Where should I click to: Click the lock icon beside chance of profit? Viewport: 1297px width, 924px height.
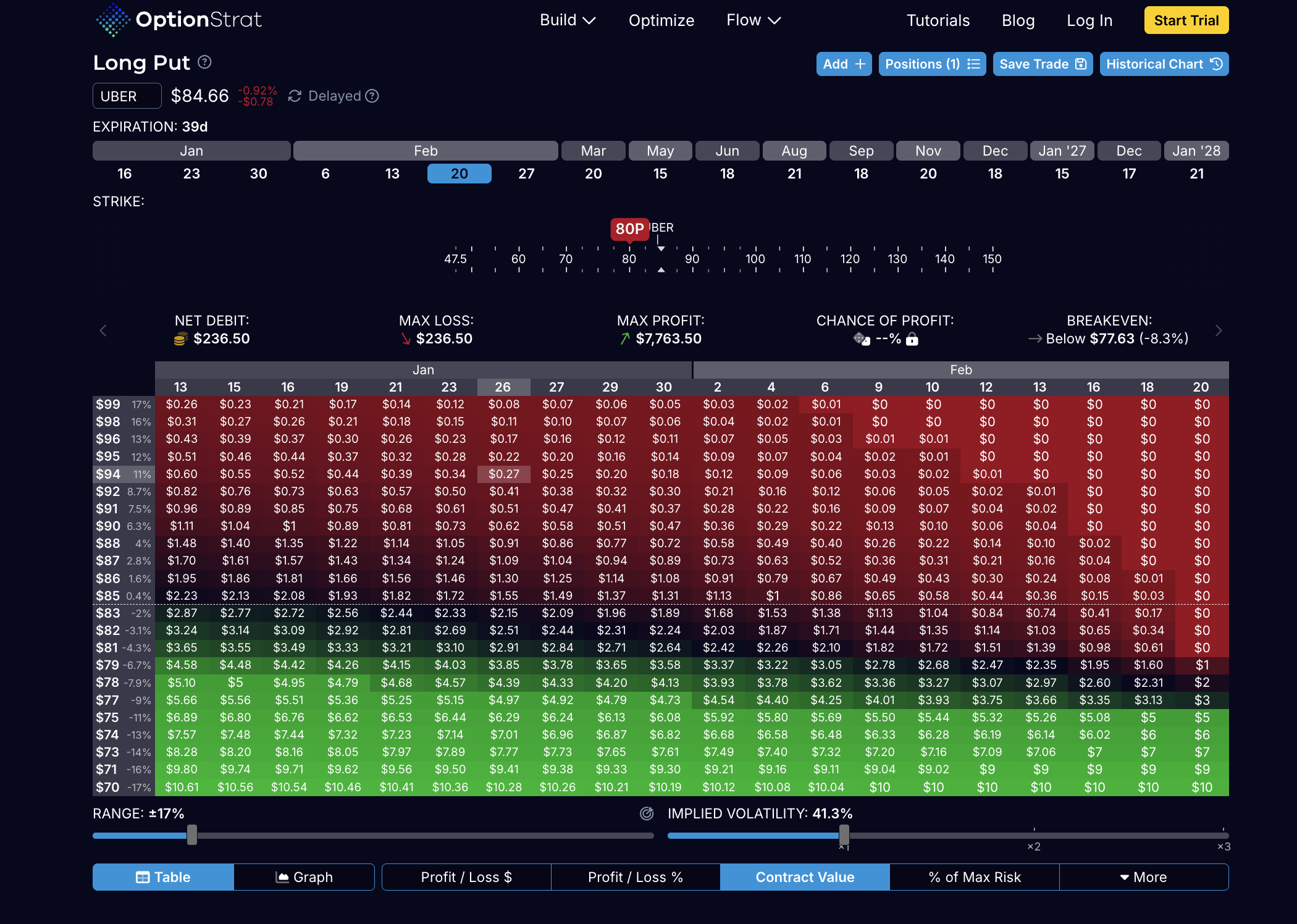[912, 339]
